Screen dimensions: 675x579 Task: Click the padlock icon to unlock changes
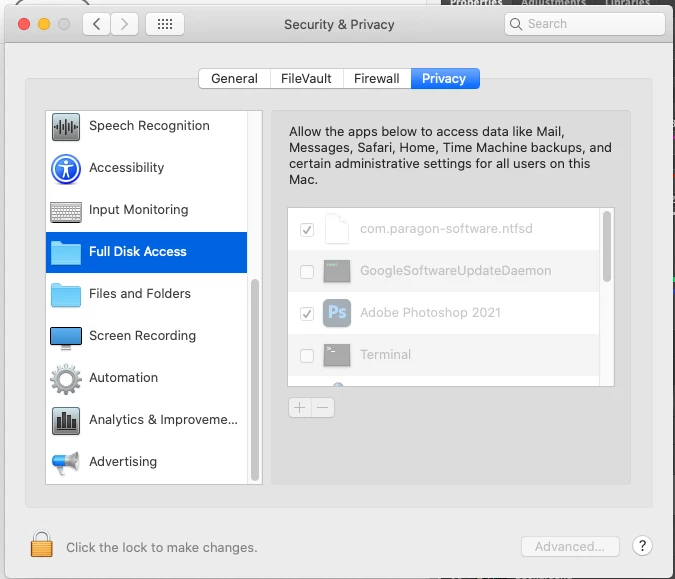42,544
